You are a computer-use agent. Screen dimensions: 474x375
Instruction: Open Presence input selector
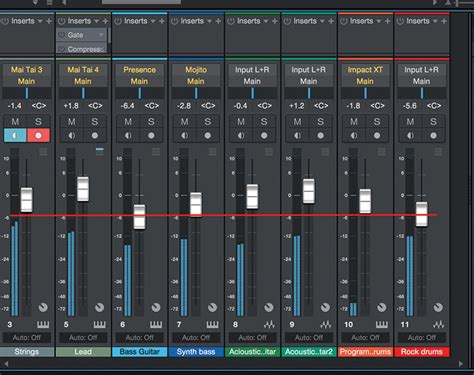[139, 70]
